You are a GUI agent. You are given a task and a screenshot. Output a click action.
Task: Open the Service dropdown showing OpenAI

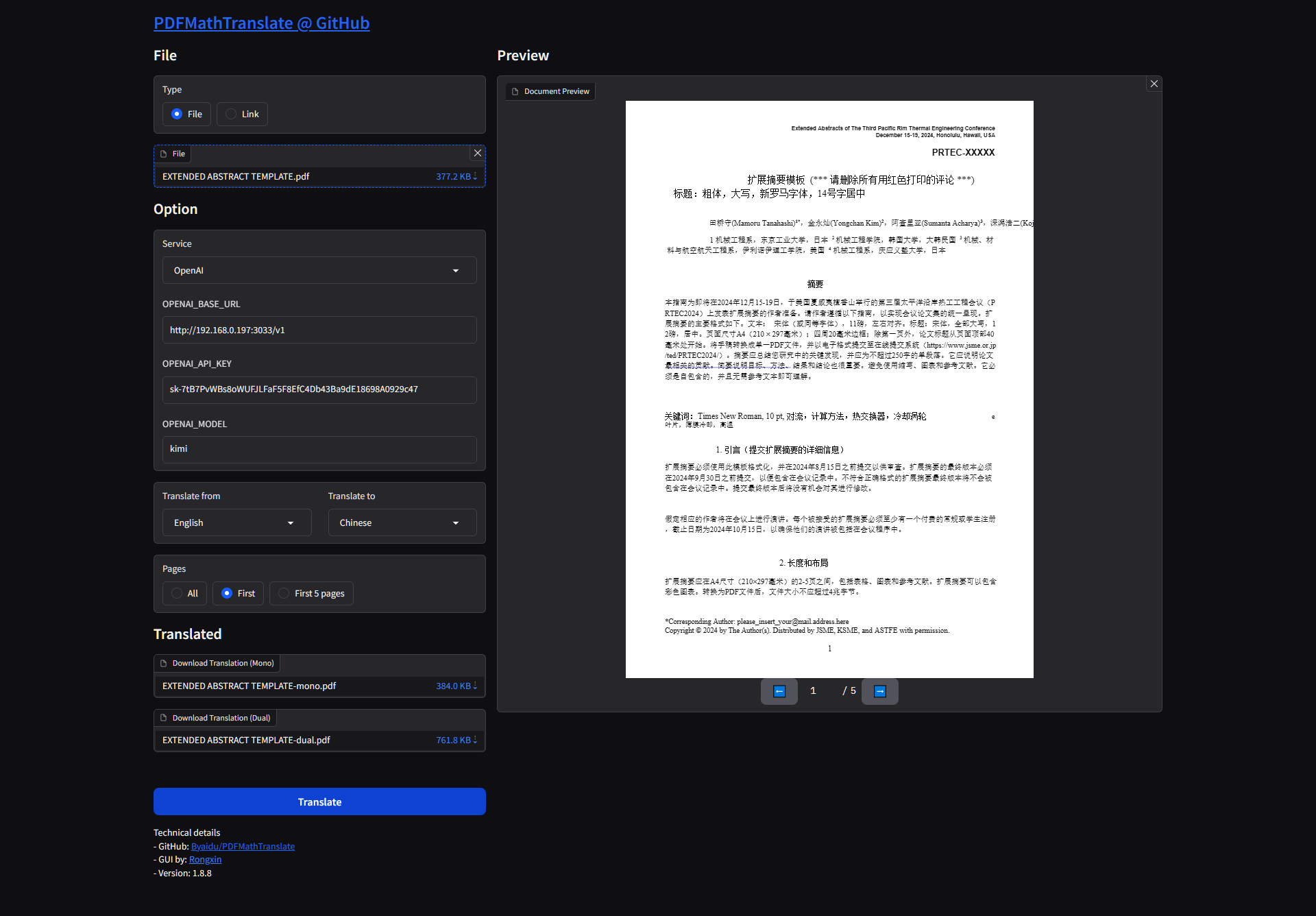319,270
